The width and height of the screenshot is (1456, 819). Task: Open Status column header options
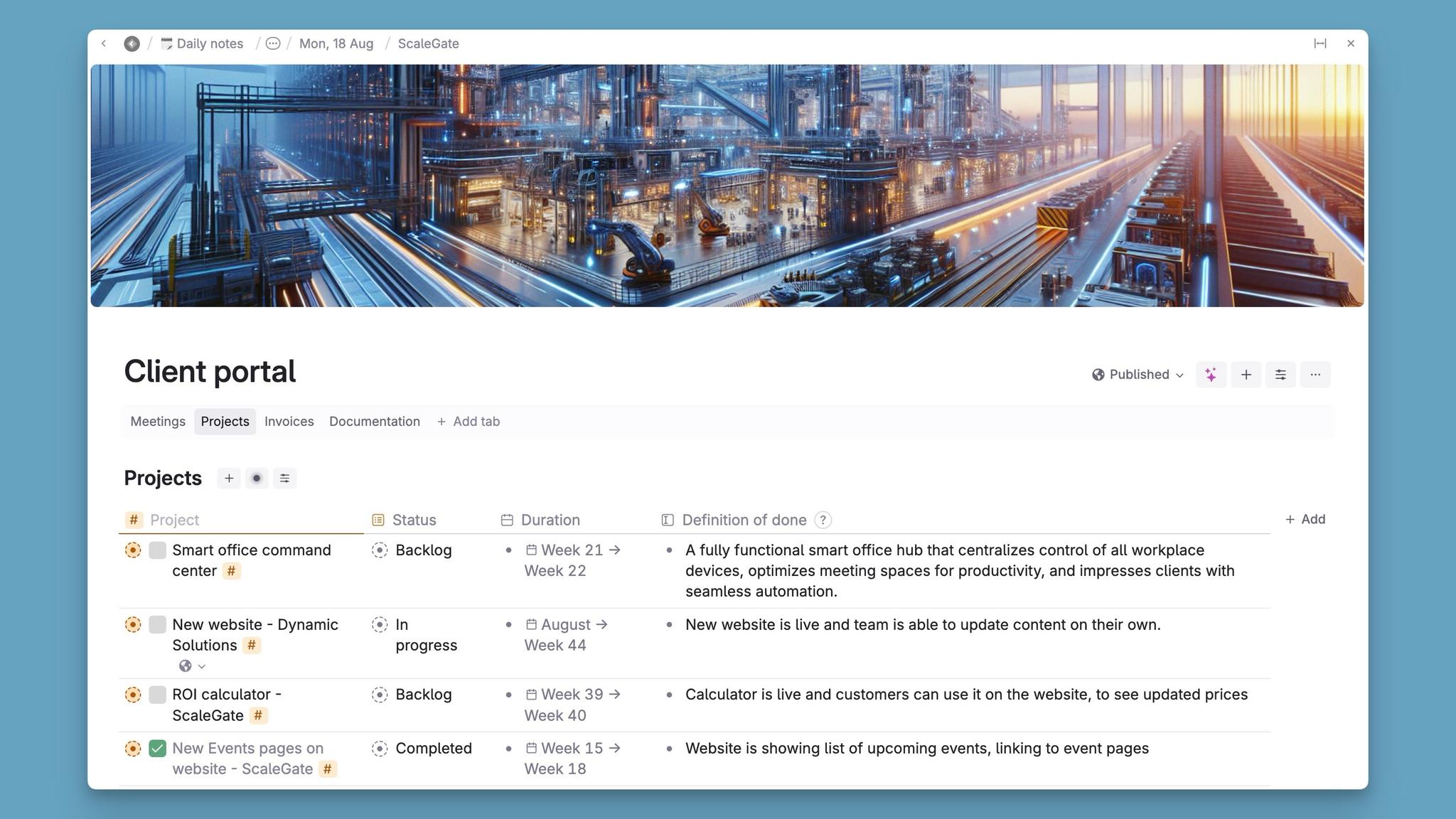[x=405, y=520]
